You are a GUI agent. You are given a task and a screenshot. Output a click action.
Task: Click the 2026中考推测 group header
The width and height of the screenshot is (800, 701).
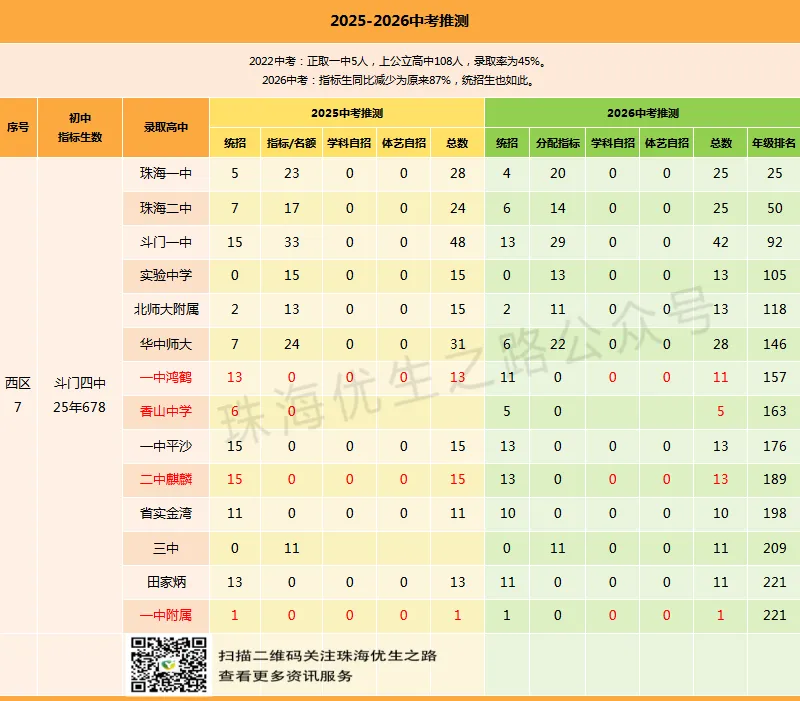(643, 113)
